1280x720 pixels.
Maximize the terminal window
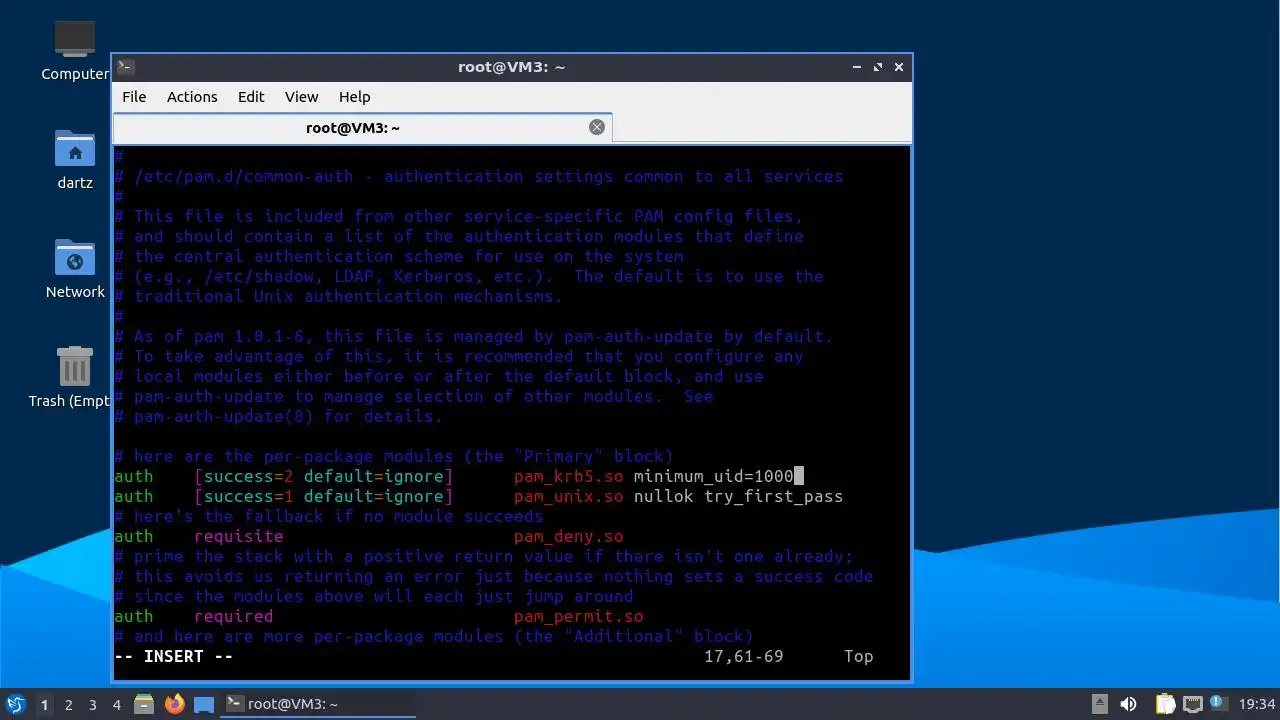pyautogui.click(x=878, y=67)
